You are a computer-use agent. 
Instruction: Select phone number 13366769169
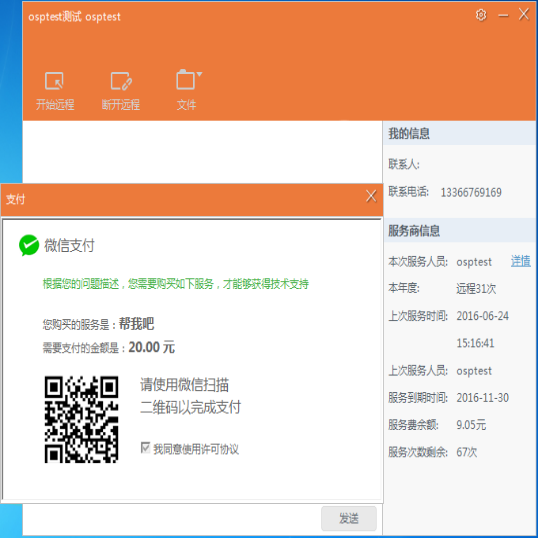[471, 192]
